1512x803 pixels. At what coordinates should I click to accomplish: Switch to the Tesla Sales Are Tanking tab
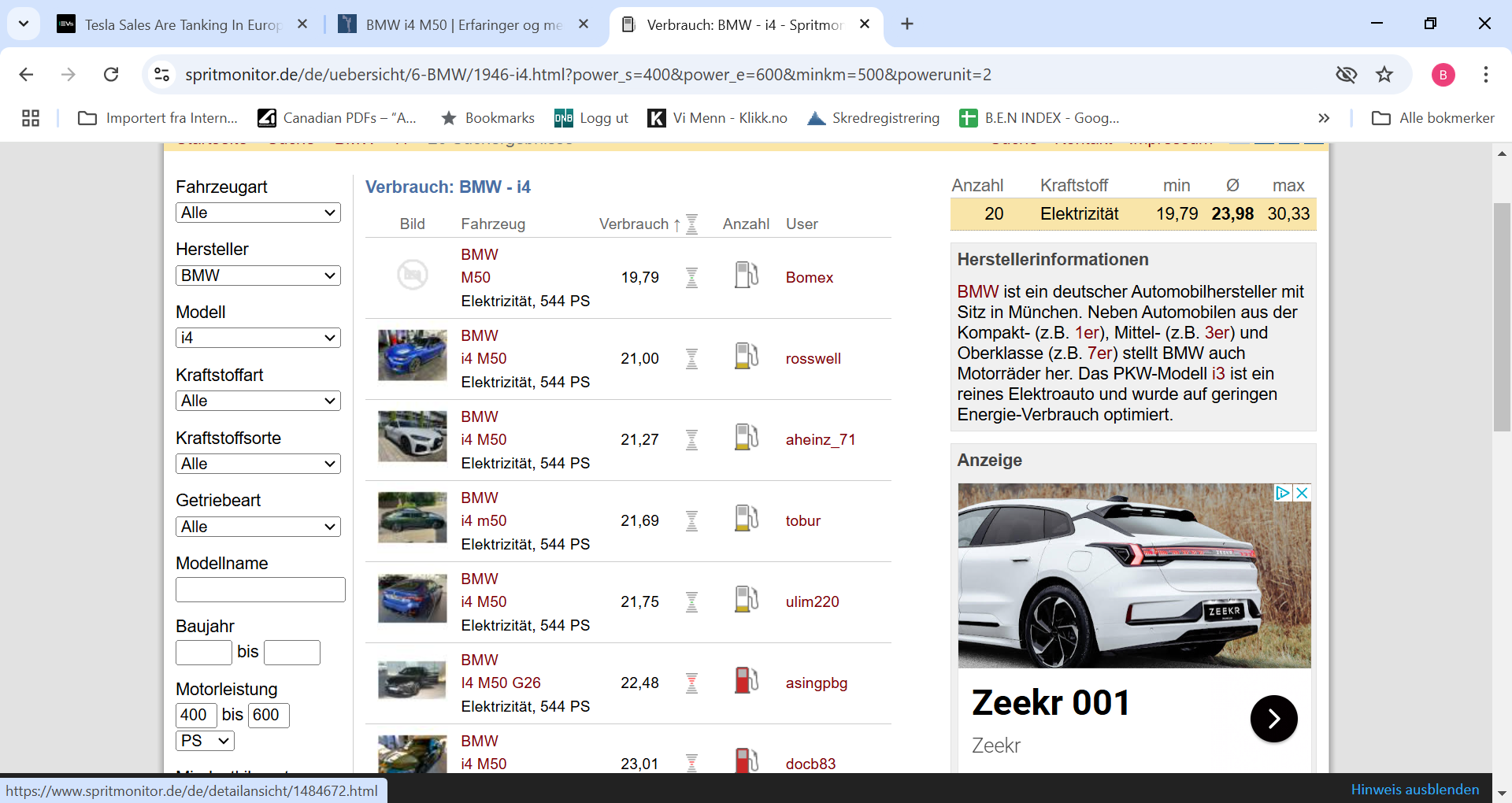[183, 24]
